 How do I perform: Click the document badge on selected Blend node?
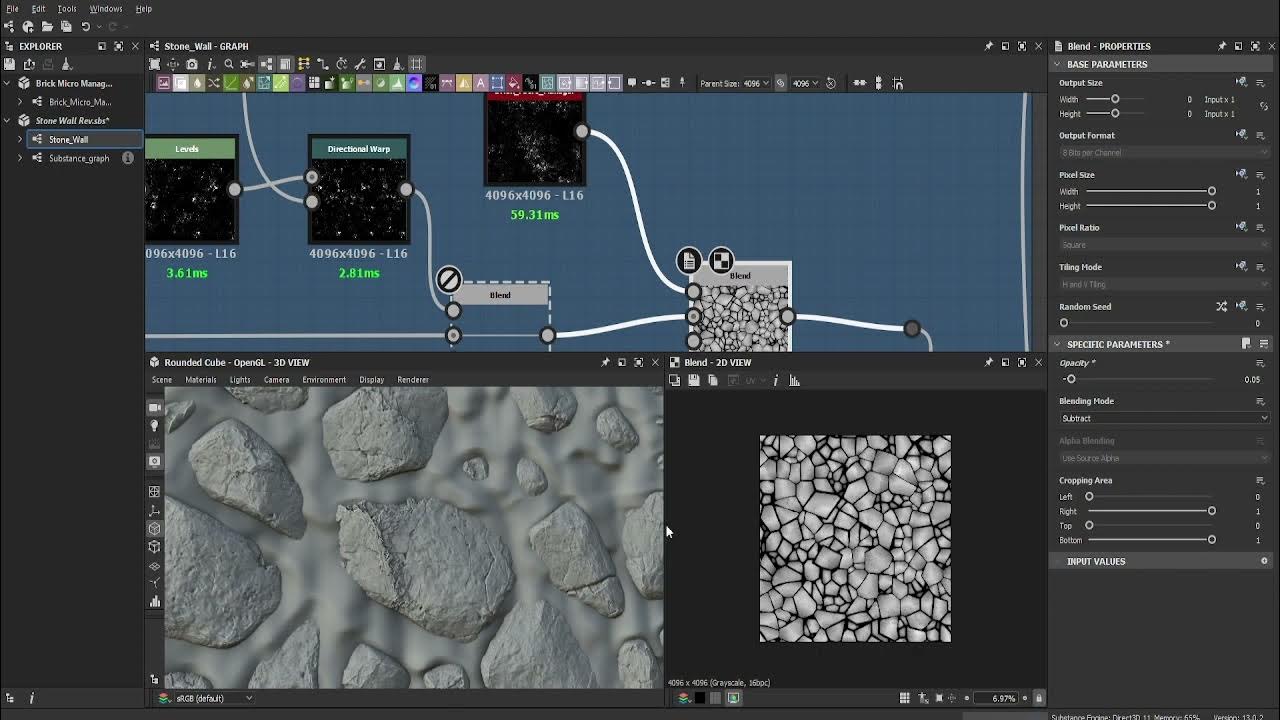[x=688, y=261]
